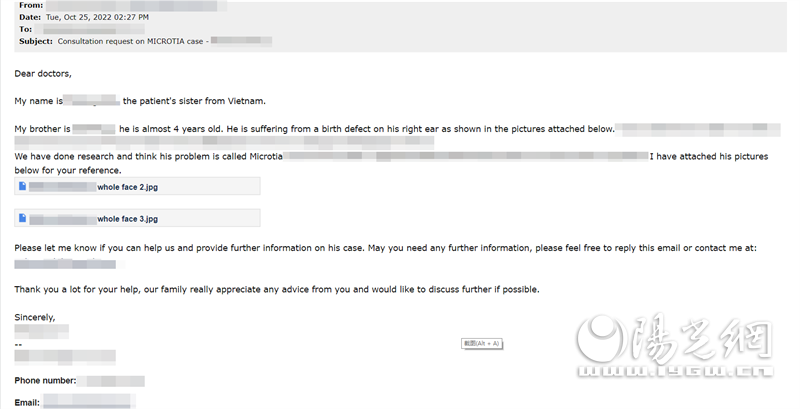Click the word Microtia in body text
This screenshot has height=409, width=800.
coord(266,157)
